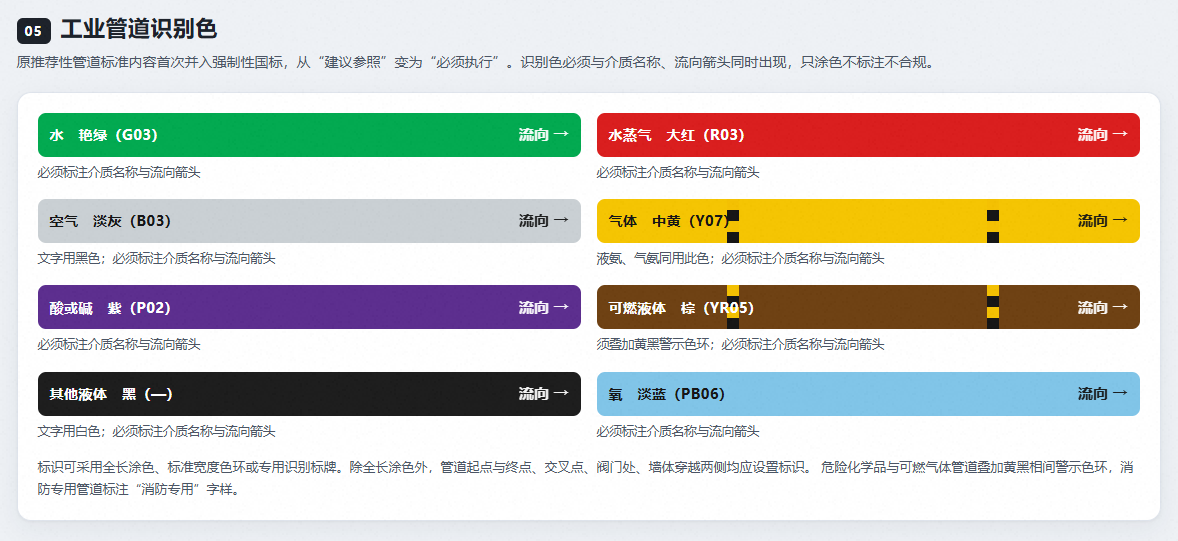Click 流向 arrow on the purple acid bar

point(544,307)
